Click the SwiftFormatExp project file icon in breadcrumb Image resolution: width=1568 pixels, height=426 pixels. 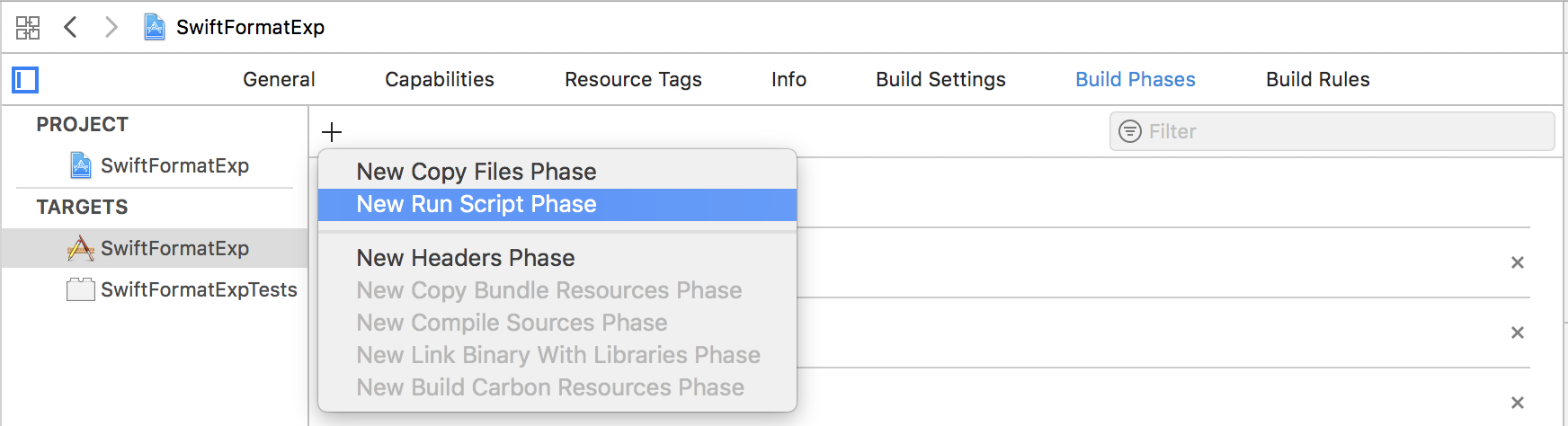tap(155, 27)
